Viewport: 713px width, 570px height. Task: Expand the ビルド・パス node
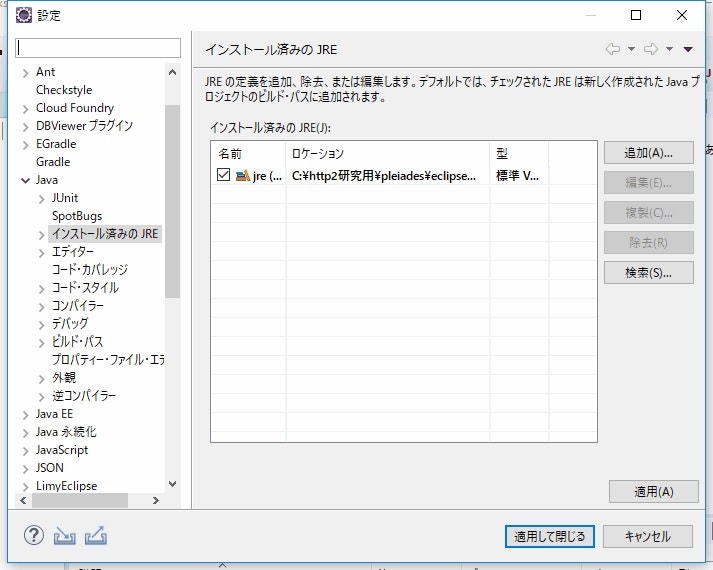[42, 343]
